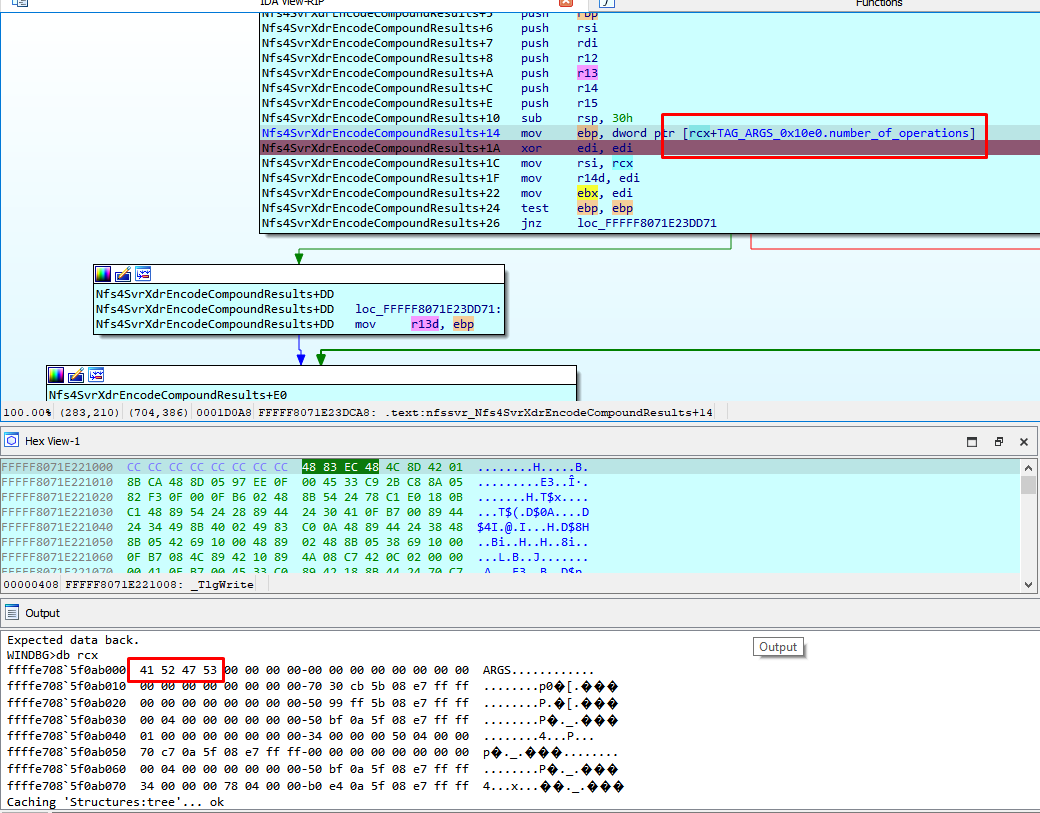Select the Output window title
Screen dimensions: 1040x813
(x=42, y=613)
